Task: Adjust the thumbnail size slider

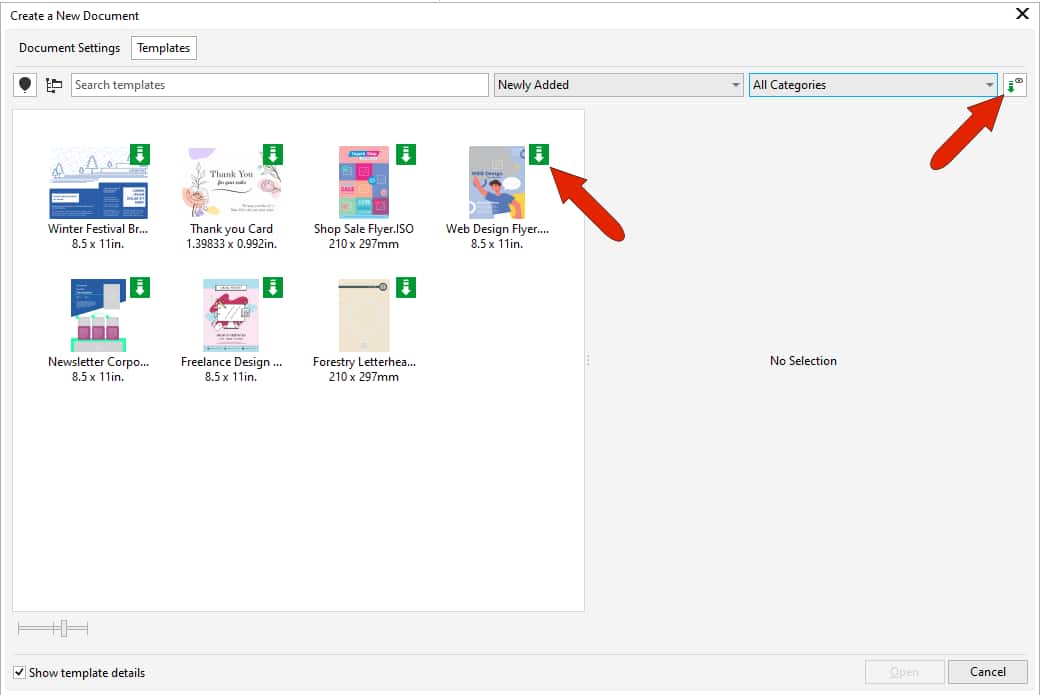Action: (62, 627)
